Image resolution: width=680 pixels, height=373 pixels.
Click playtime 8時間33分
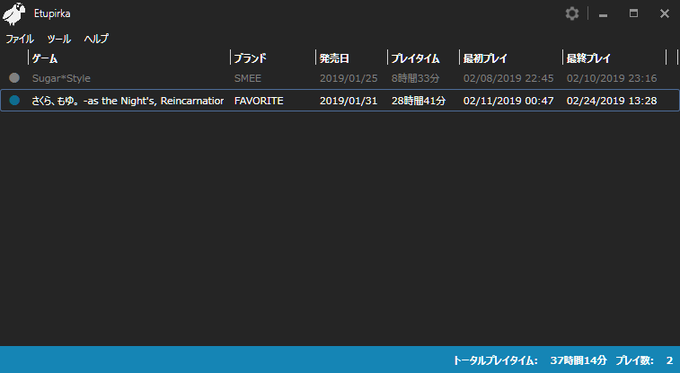415,79
